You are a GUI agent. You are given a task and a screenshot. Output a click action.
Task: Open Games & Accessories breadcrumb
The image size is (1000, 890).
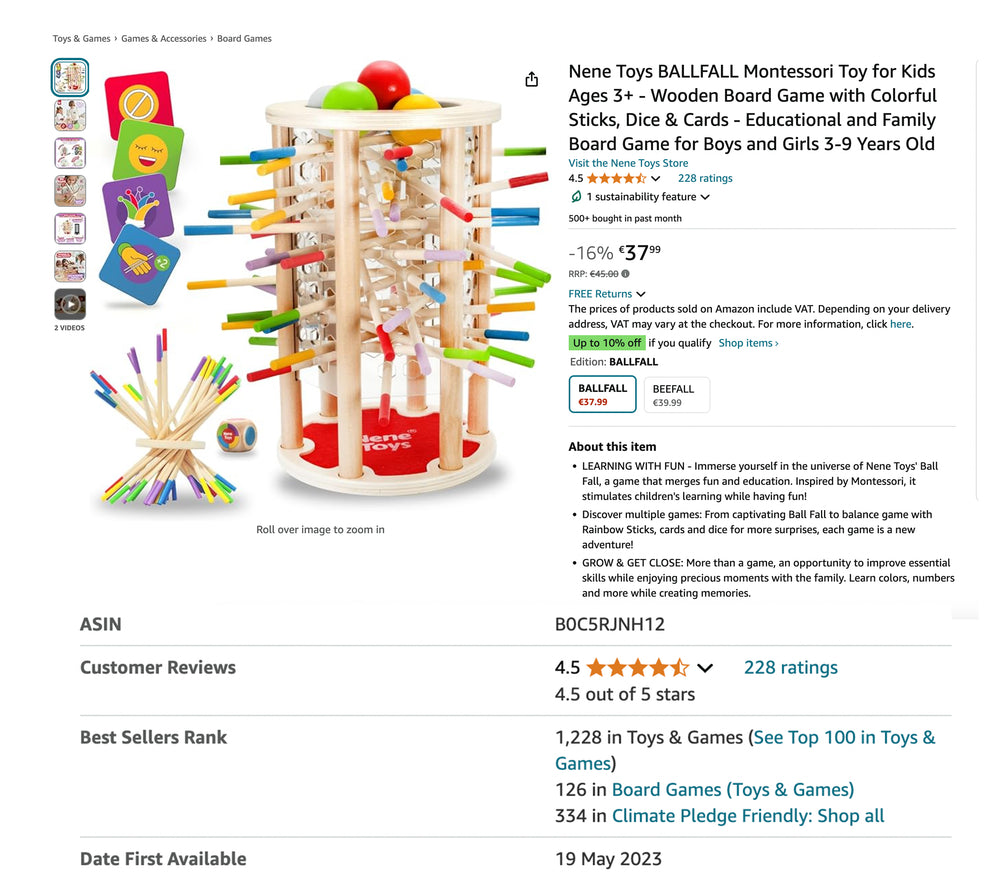[164, 38]
